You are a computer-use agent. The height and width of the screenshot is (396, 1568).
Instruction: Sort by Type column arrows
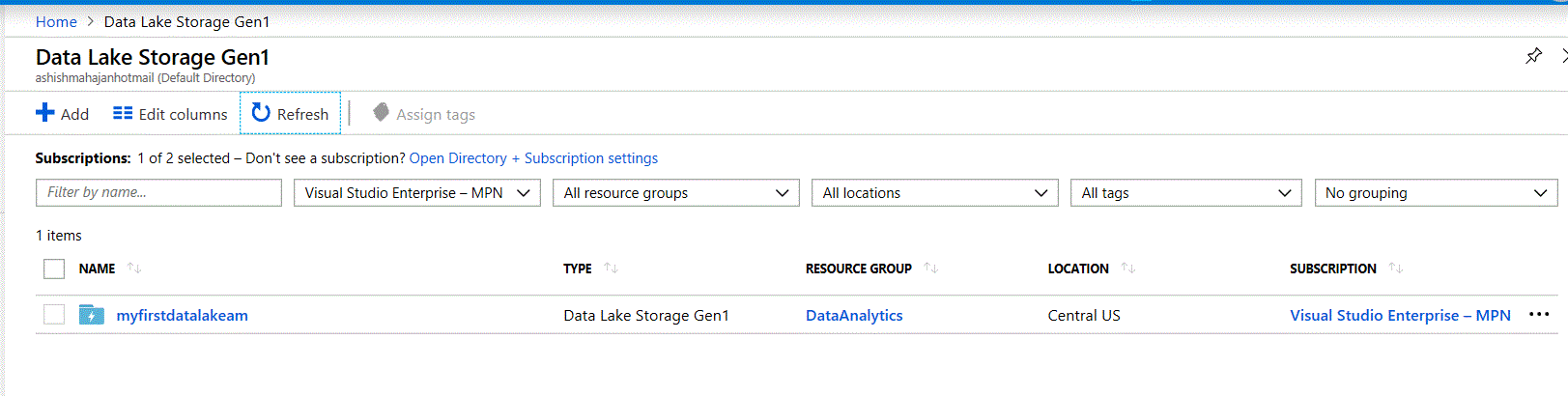(x=611, y=269)
